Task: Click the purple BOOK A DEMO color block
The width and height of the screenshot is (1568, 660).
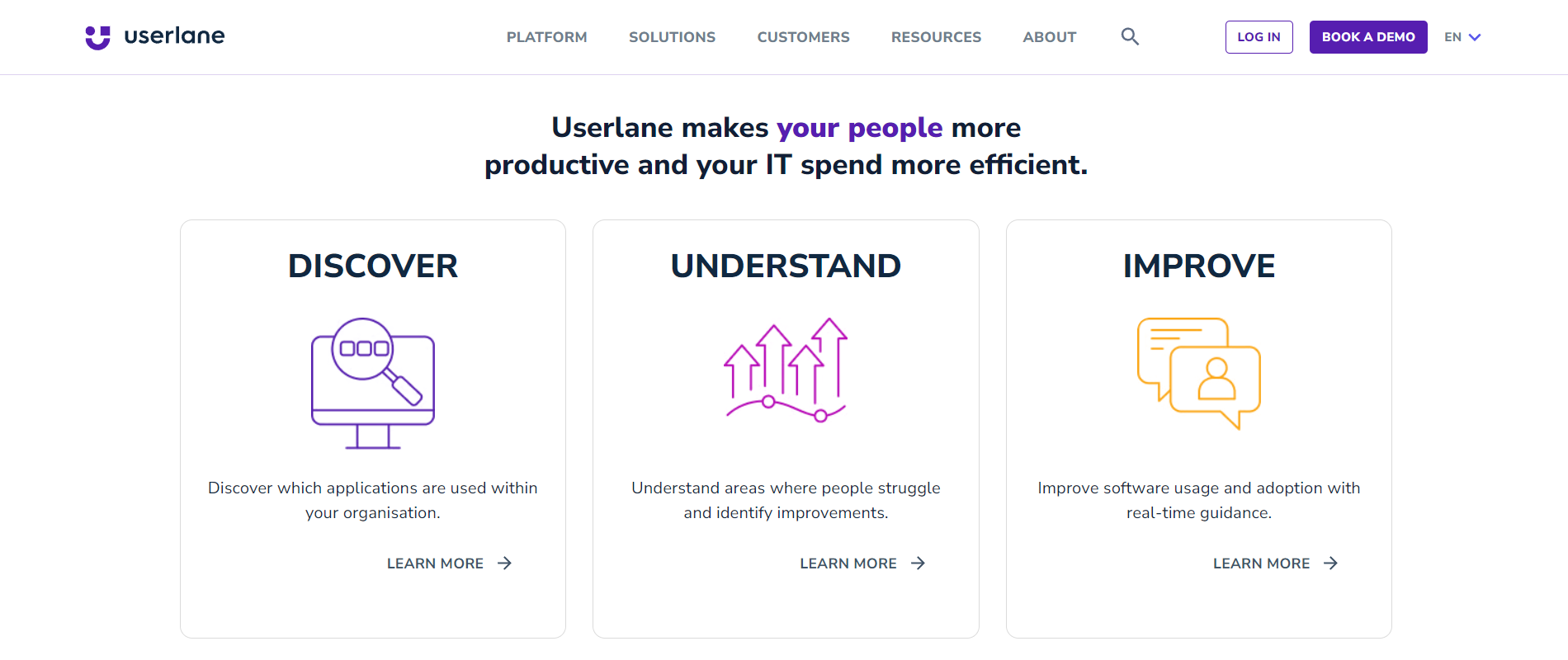Action: pos(1367,36)
